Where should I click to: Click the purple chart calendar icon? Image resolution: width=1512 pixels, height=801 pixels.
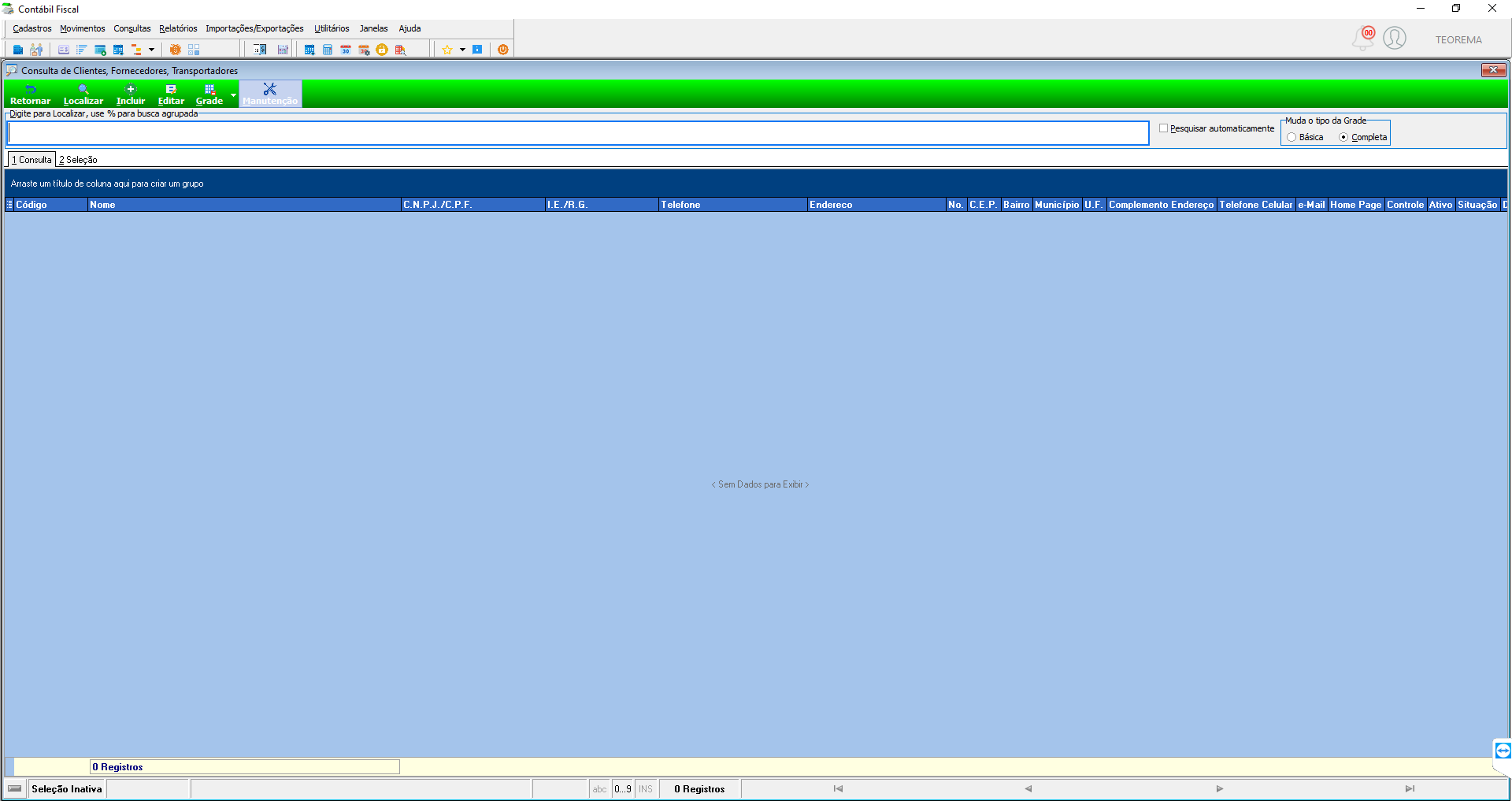click(x=283, y=50)
